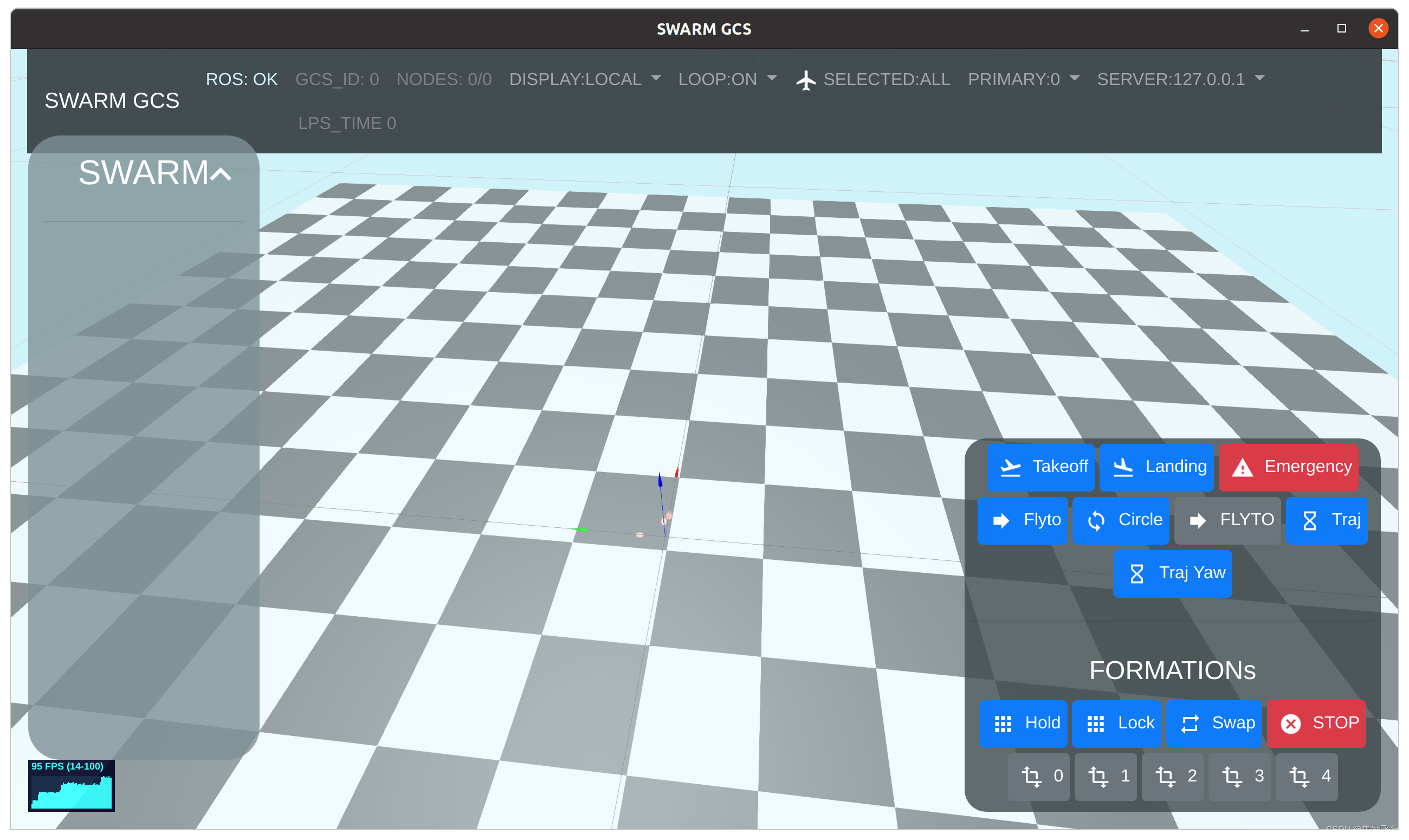Click NODES: 0/0 in the top bar
The image size is (1409, 840).
click(x=444, y=79)
